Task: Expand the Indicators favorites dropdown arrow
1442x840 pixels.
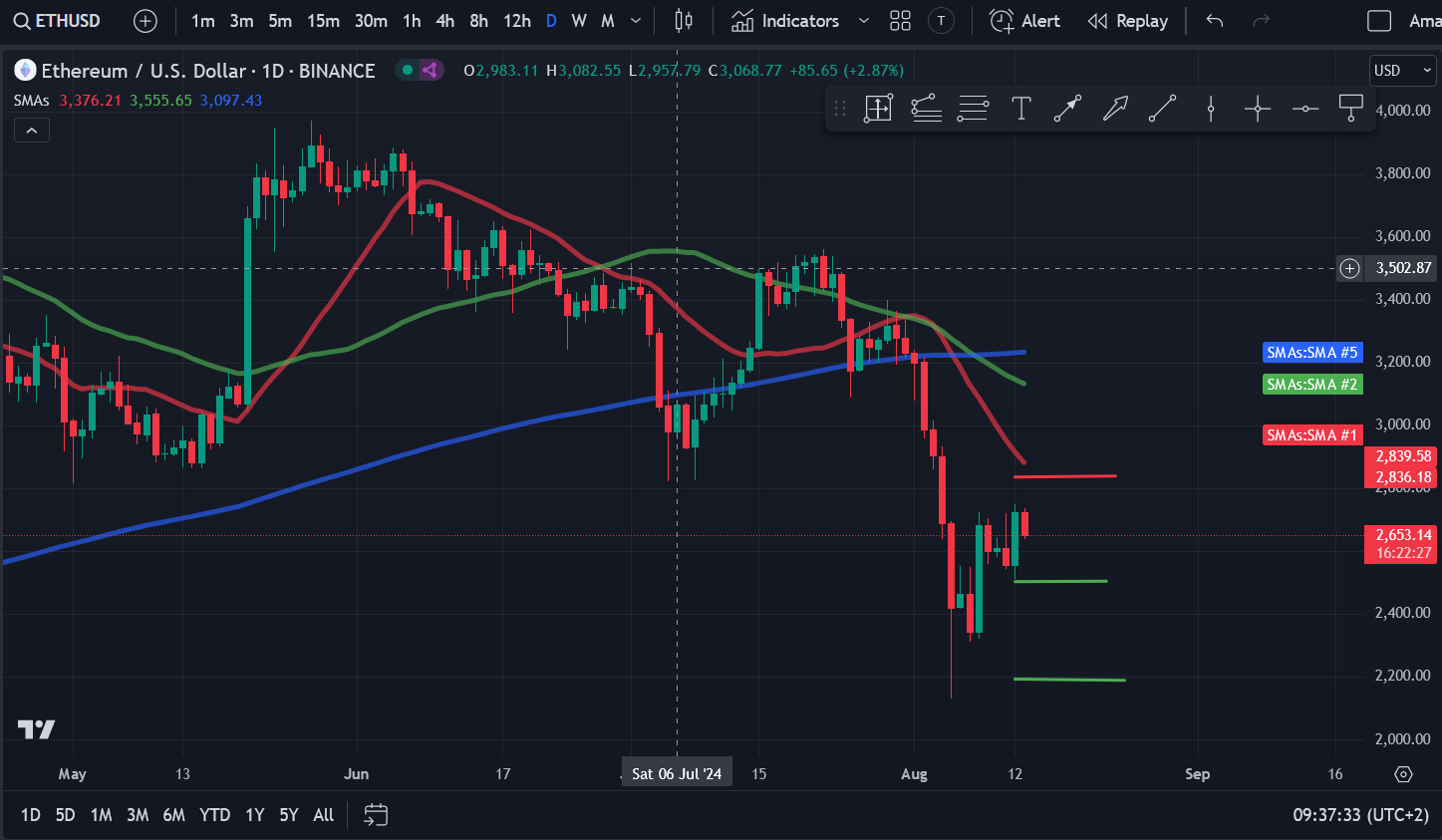Action: click(864, 21)
